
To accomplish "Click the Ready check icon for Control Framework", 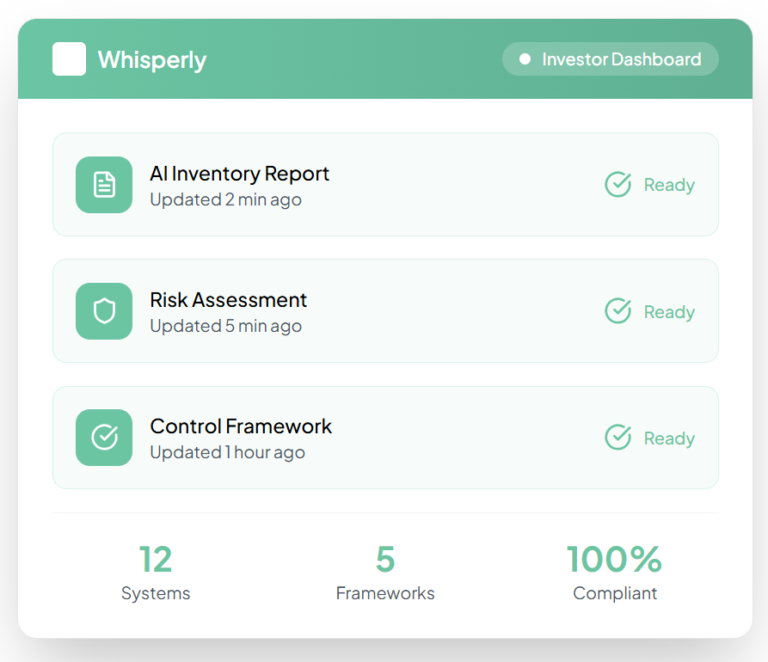I will 618,438.
